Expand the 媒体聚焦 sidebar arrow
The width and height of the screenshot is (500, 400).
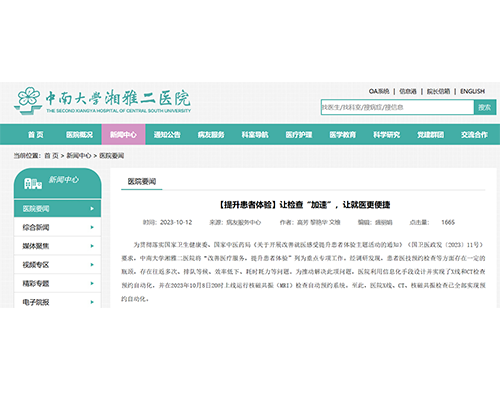92,246
